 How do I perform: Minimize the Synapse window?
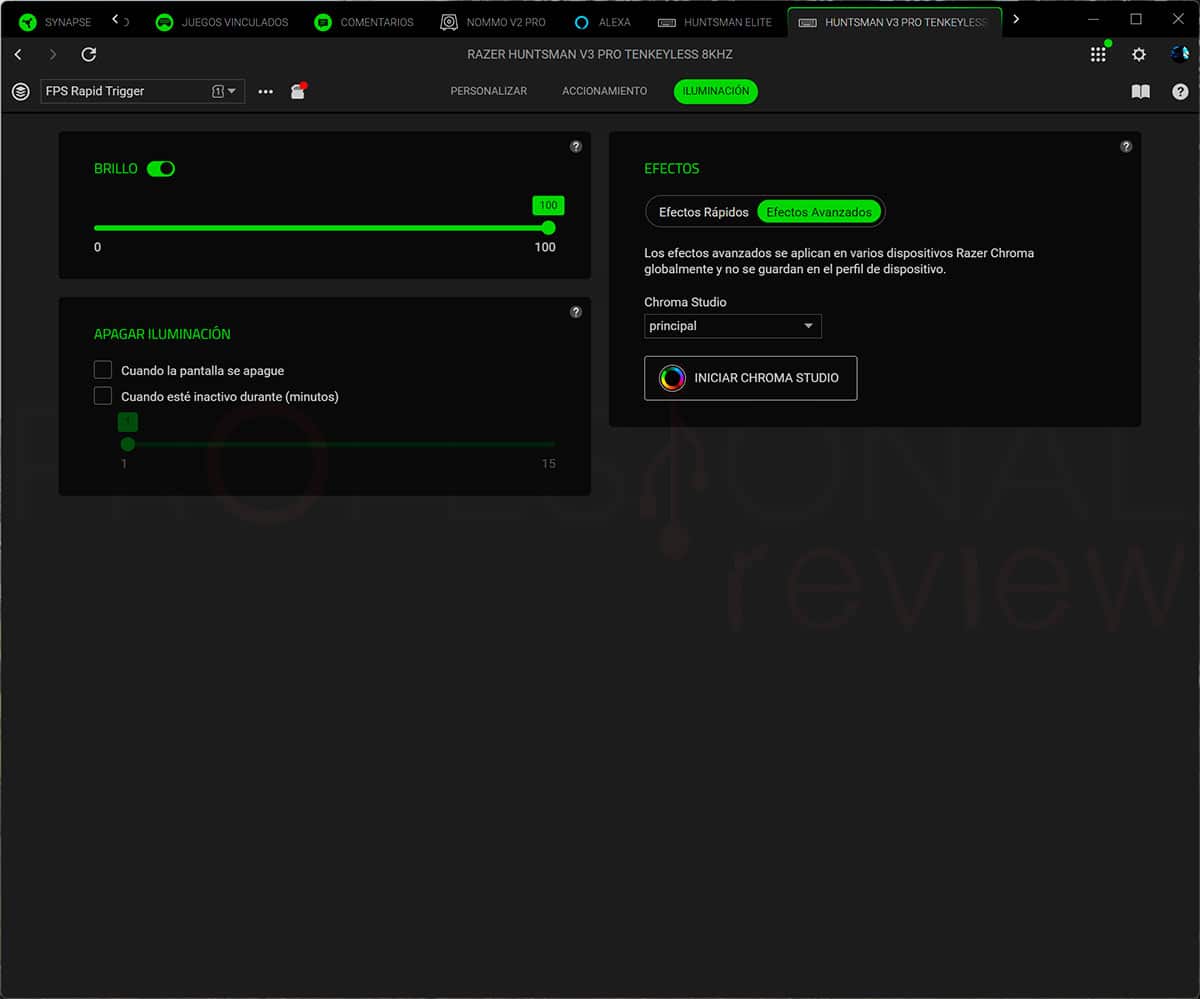pos(1092,19)
